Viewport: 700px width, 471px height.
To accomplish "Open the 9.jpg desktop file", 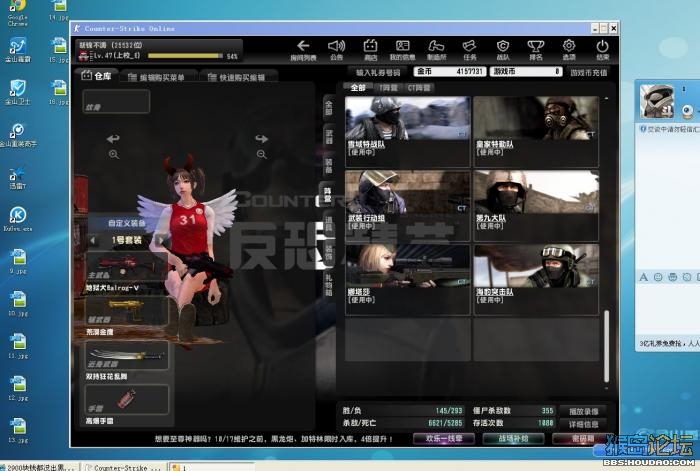I will pos(18,261).
